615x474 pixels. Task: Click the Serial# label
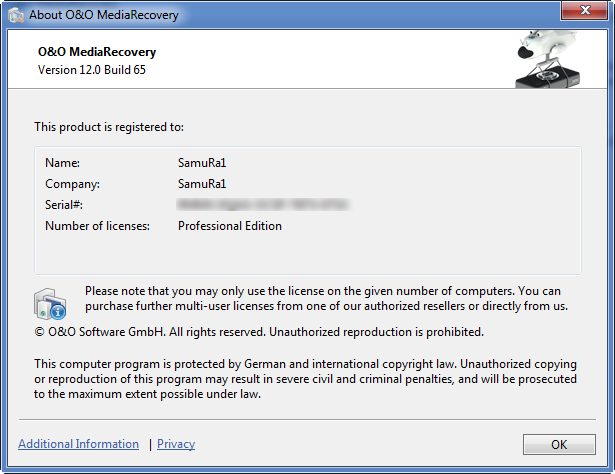[64, 205]
